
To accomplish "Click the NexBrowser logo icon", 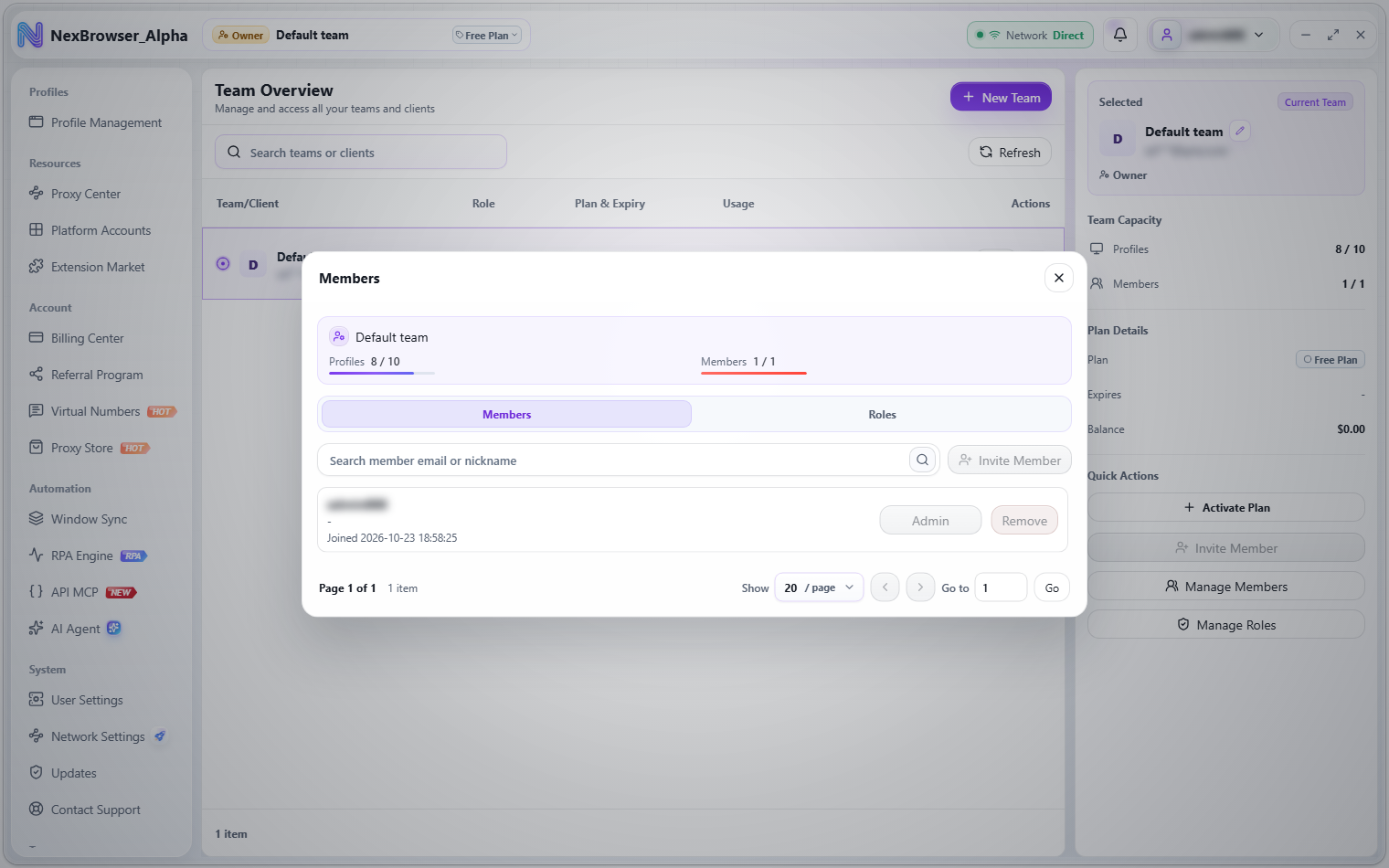I will click(29, 35).
